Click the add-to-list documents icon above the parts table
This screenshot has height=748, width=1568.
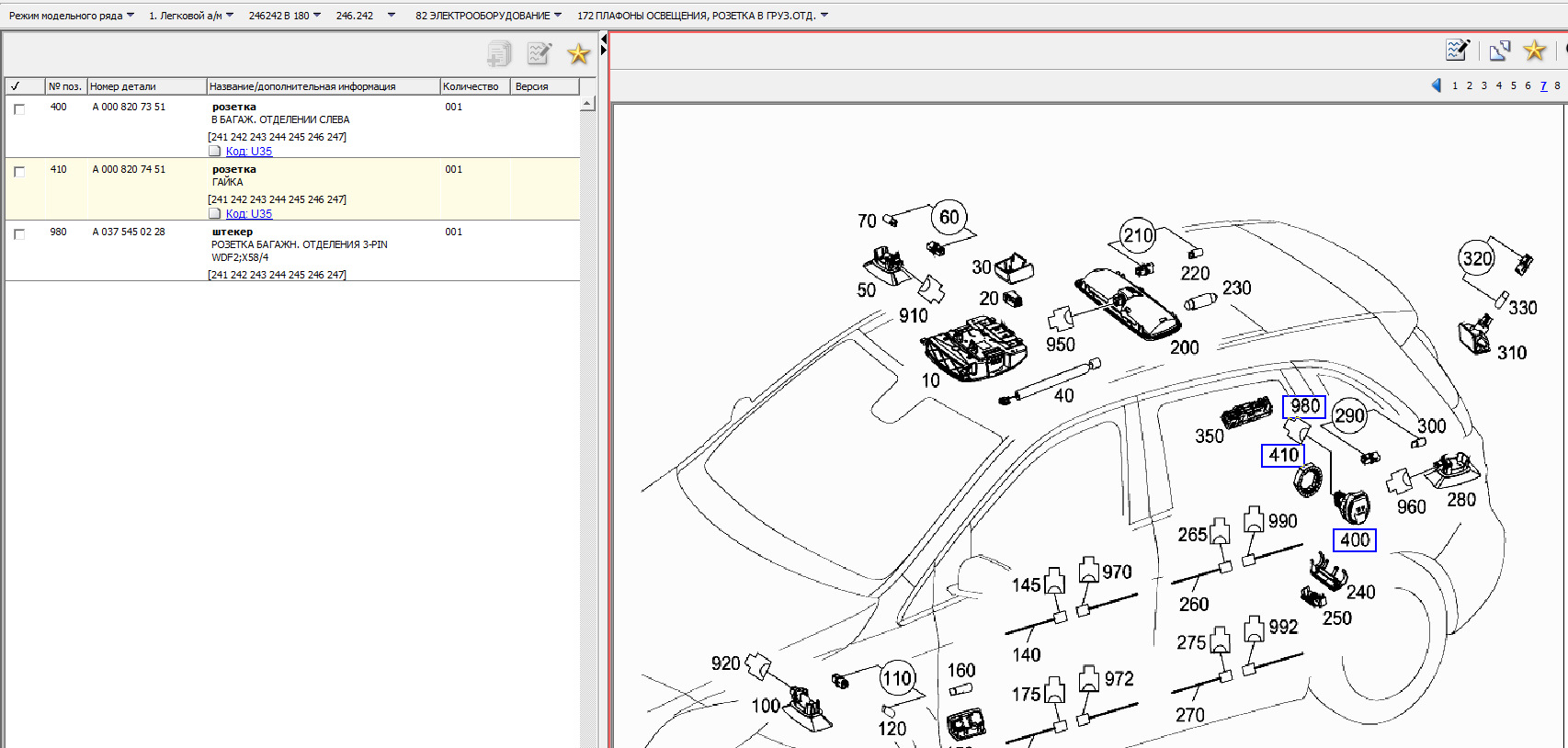pyautogui.click(x=498, y=54)
